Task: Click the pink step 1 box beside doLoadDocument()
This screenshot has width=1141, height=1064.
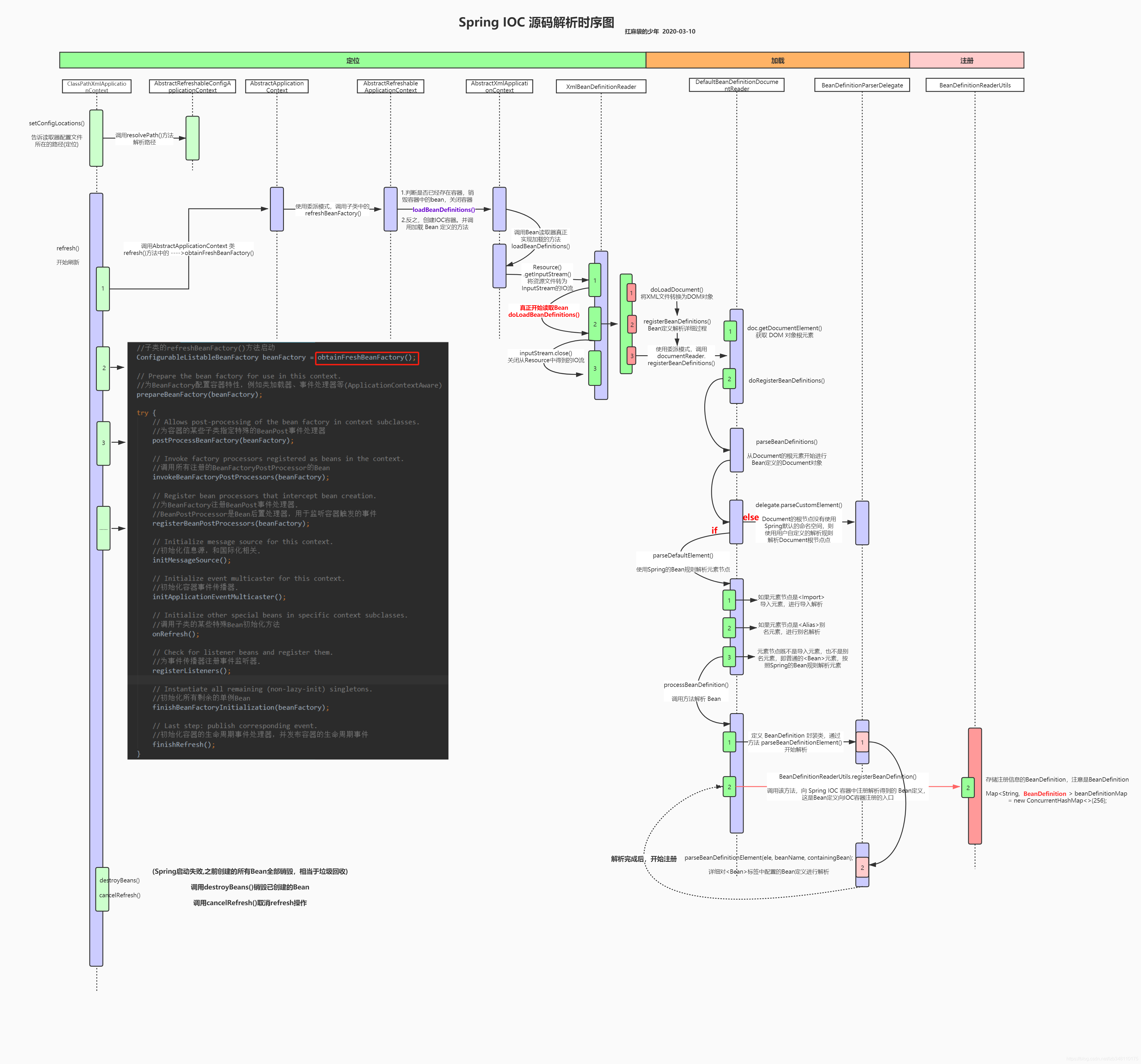Action: point(631,293)
